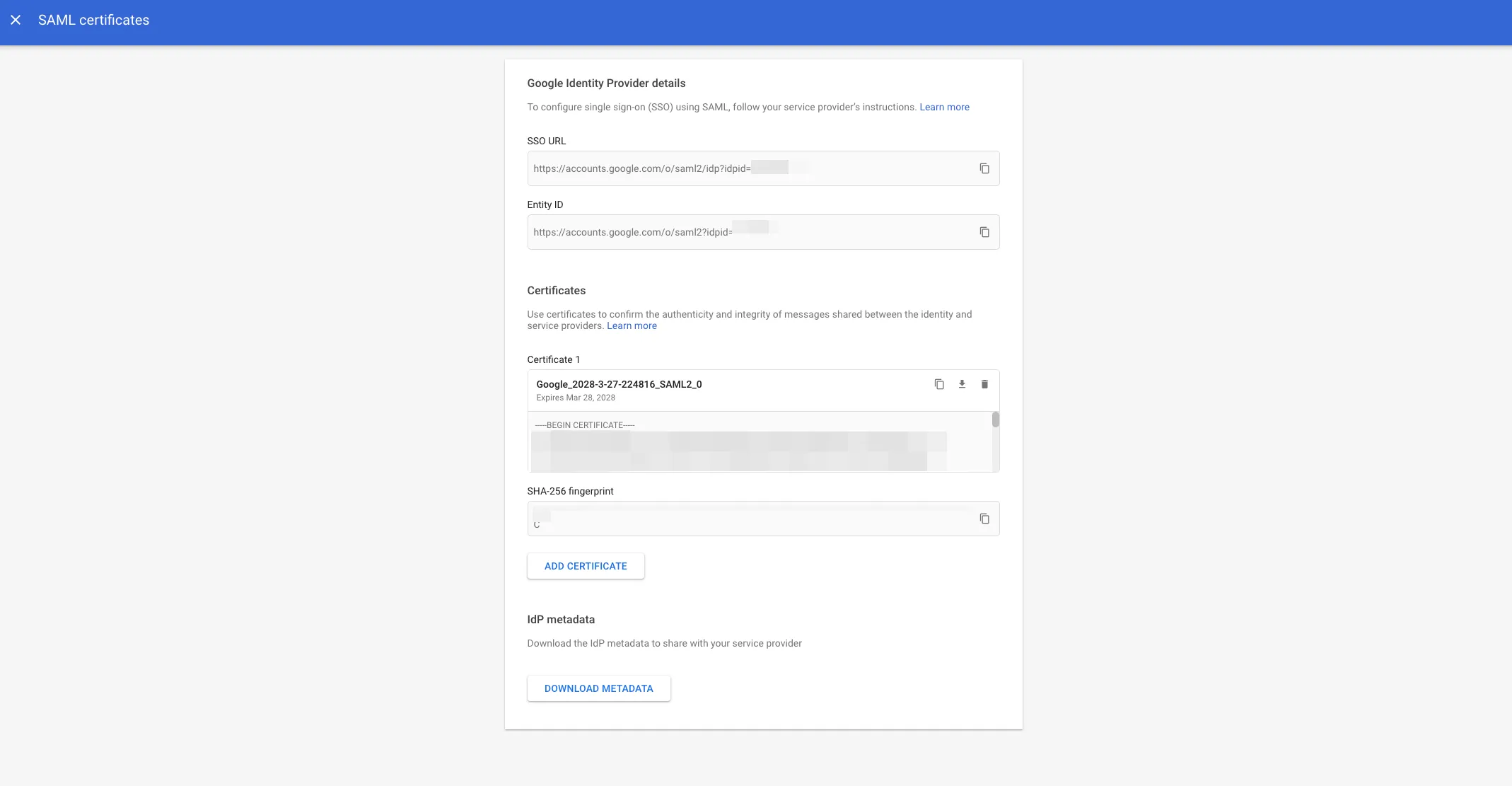
Task: Click the certificate text scrollbar thumb
Action: coord(995,420)
